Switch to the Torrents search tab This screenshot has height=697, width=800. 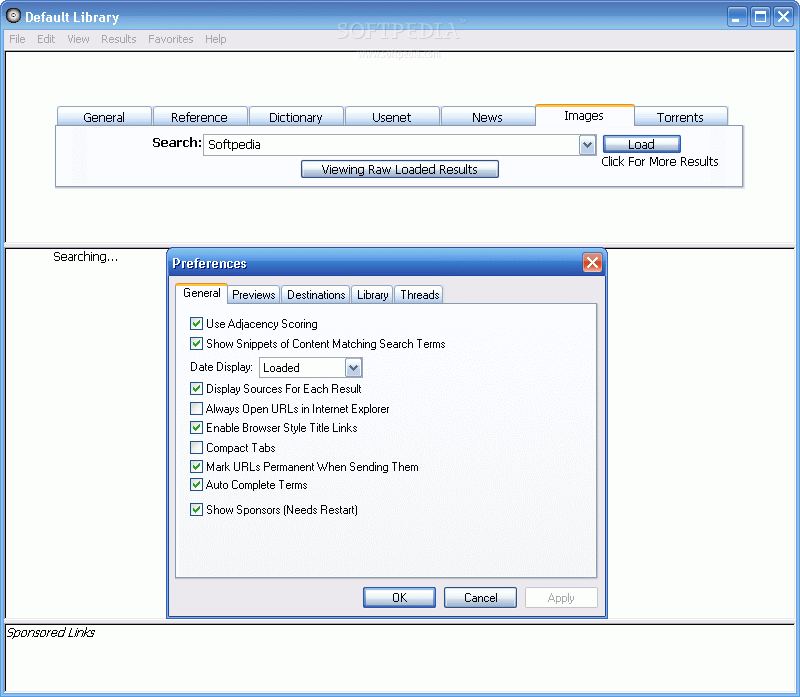pyautogui.click(x=680, y=117)
